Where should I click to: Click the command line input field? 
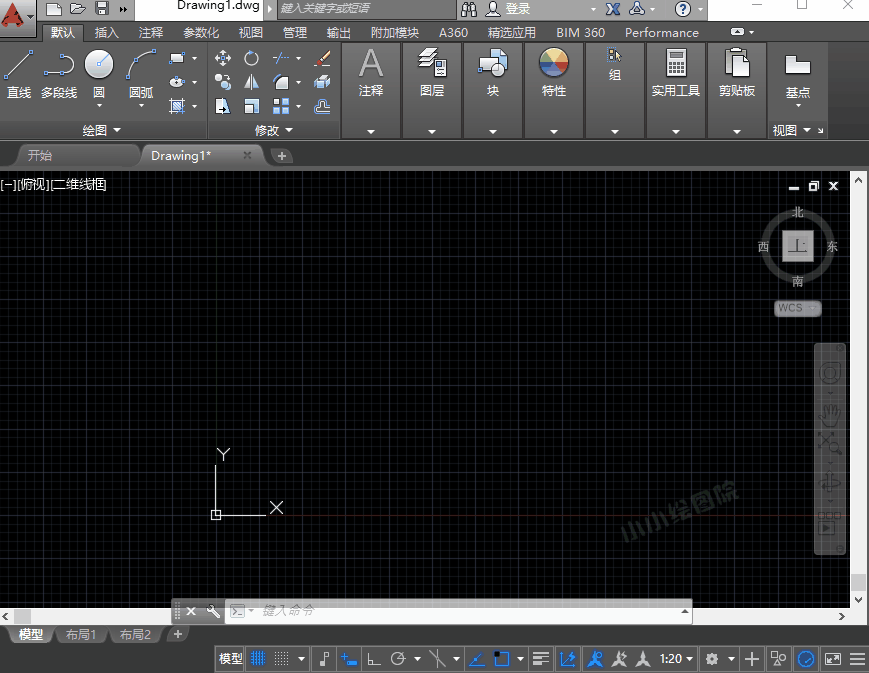tap(458, 611)
